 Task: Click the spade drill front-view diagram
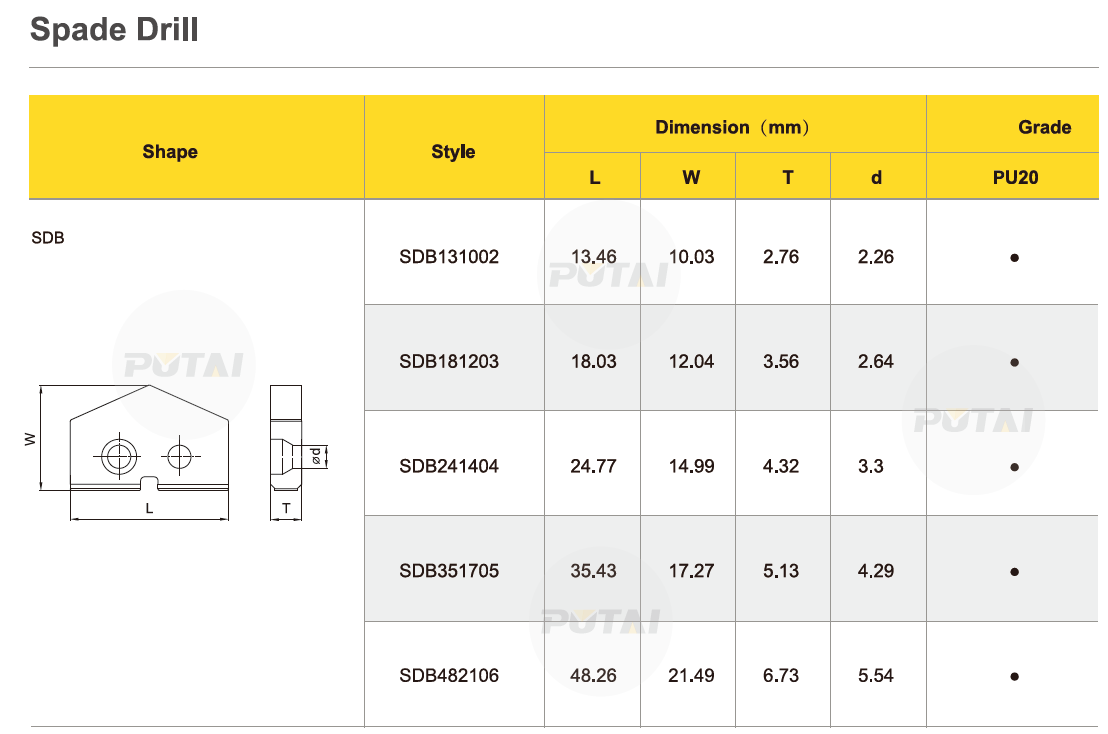click(149, 441)
